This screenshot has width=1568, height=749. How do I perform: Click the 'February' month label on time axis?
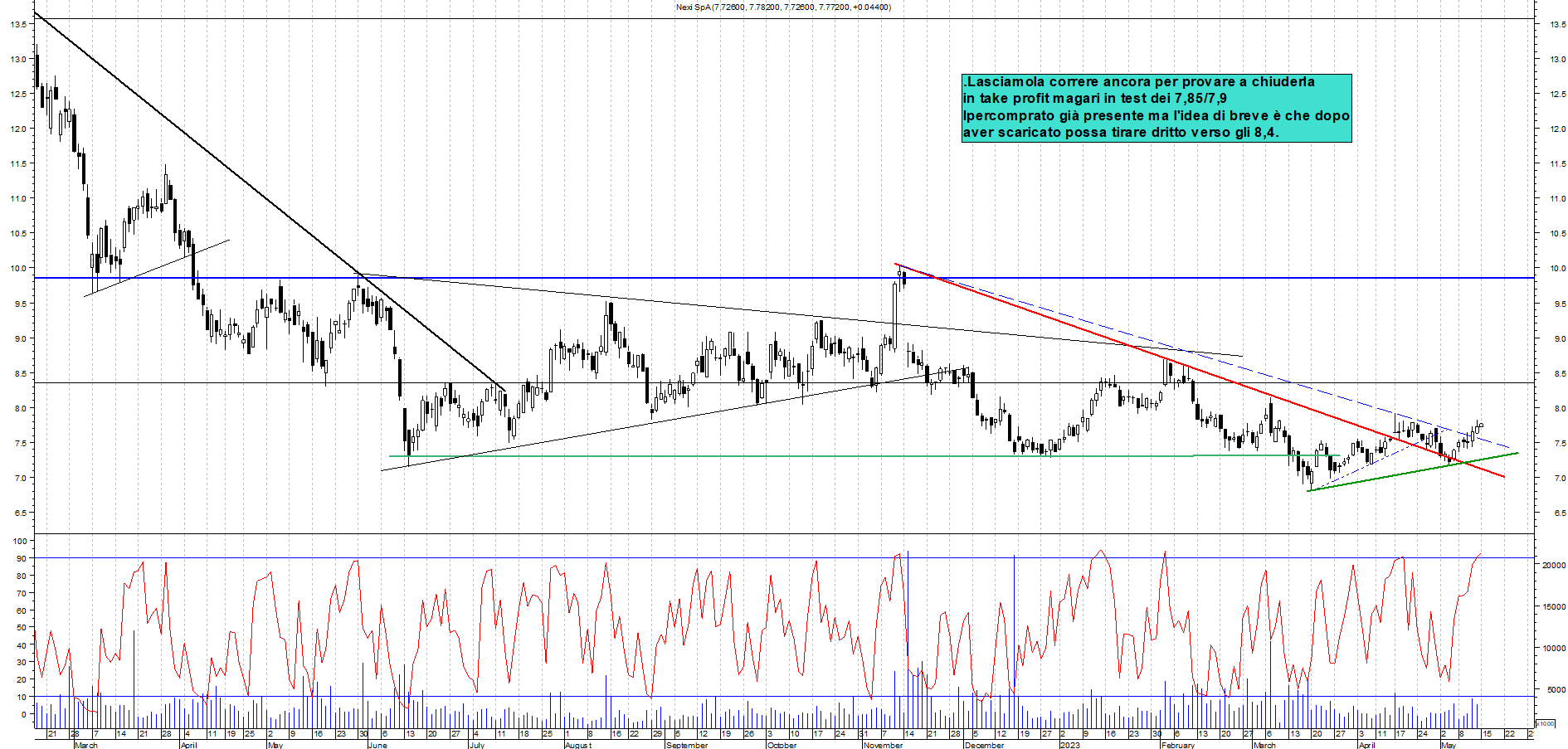1178,745
